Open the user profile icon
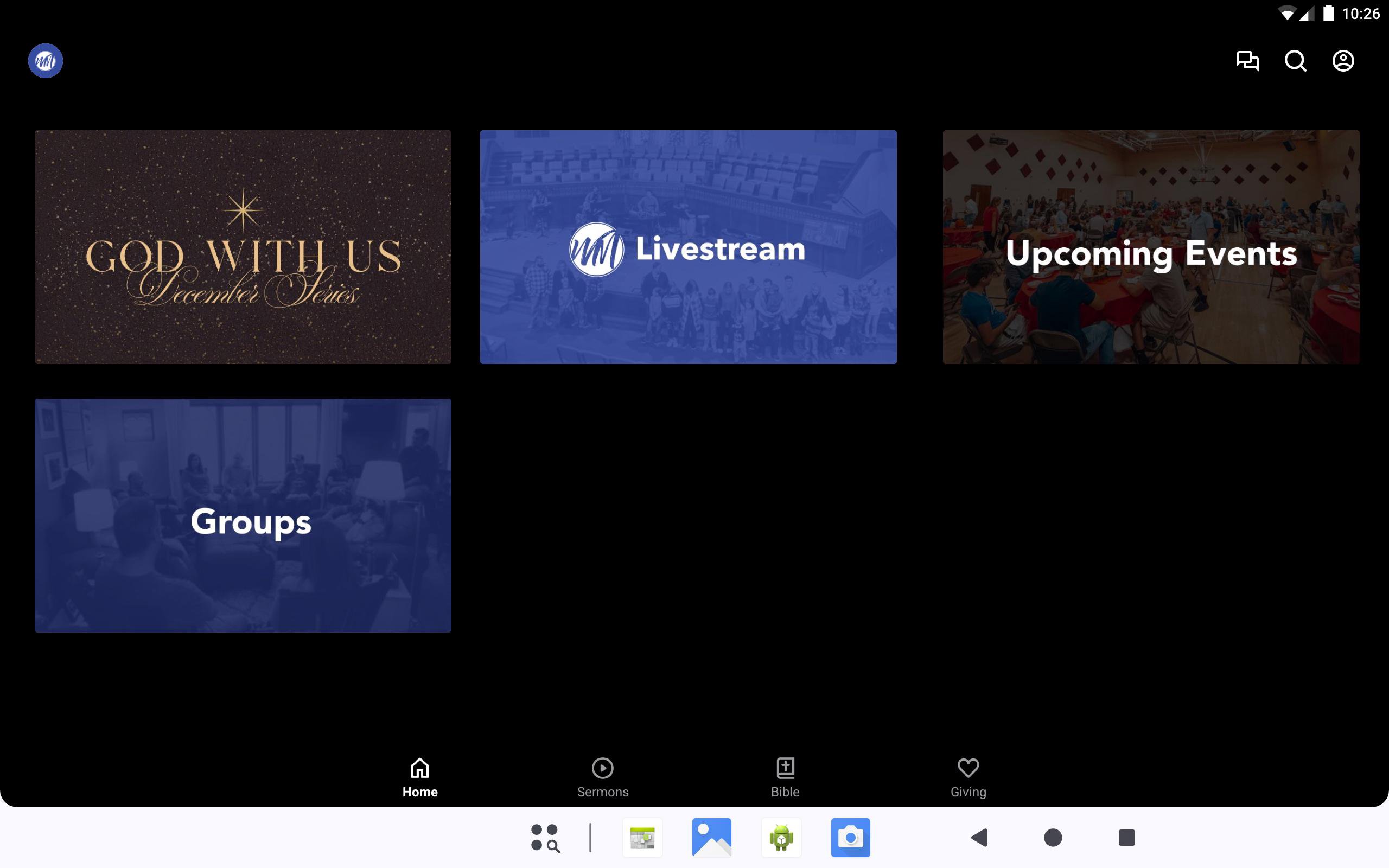Screen dimensions: 1389x868 coord(1342,61)
